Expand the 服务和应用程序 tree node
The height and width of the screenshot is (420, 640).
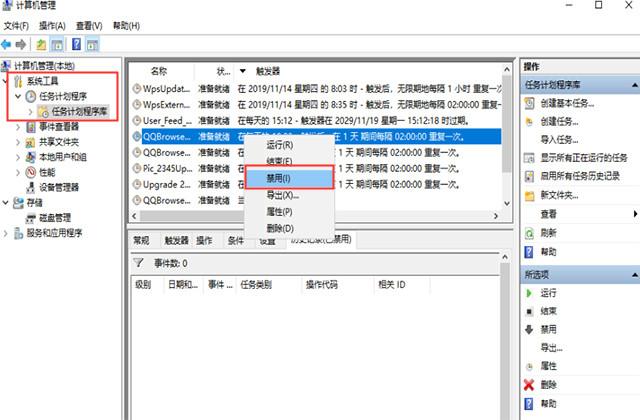pos(5,233)
